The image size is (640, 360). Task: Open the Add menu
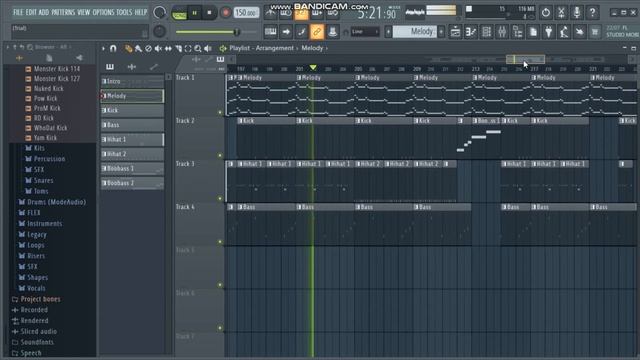tap(44, 12)
